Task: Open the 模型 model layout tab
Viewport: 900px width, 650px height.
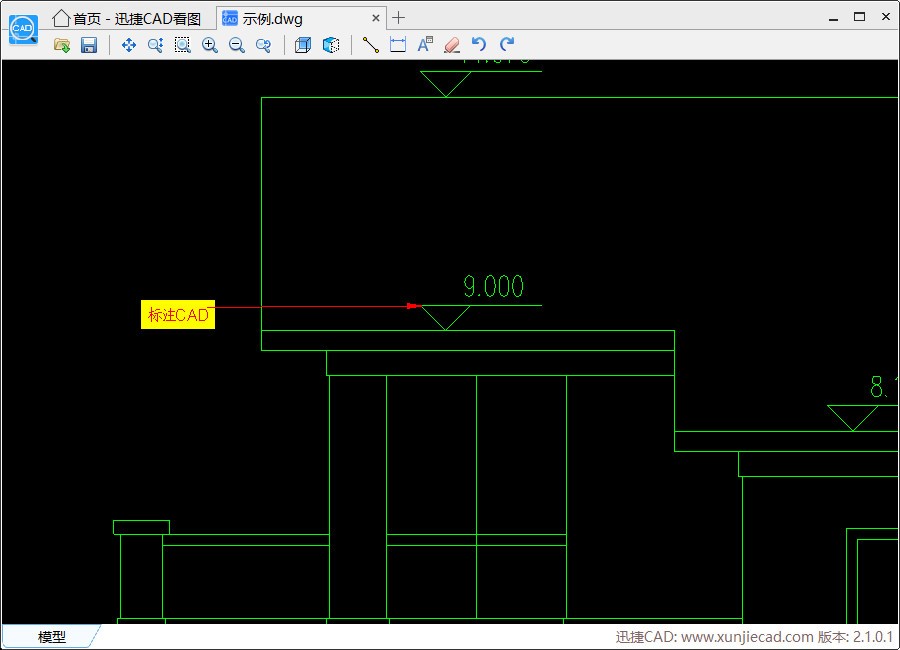Action: (52, 637)
